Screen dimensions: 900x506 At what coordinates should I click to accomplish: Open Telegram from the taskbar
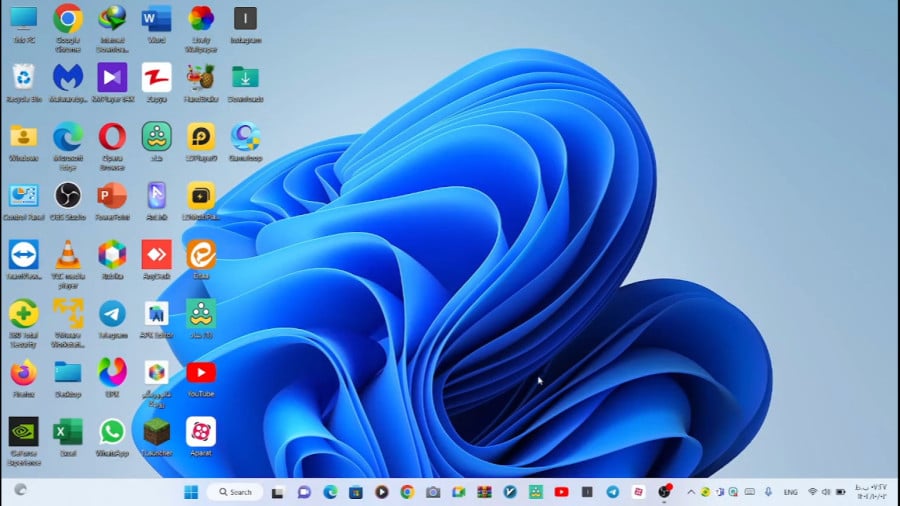click(612, 492)
